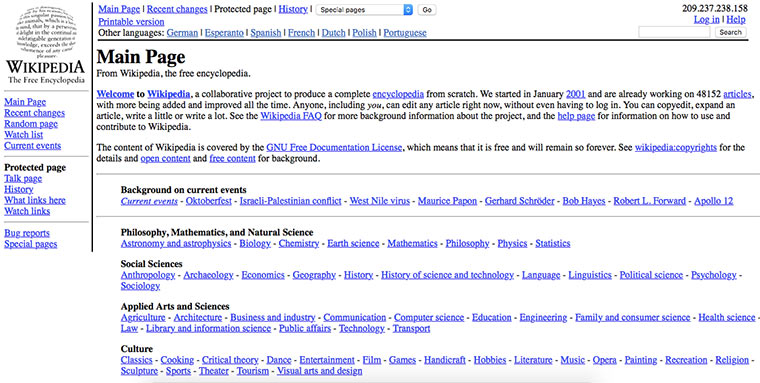
Task: Open the Computer science topic link
Action: point(429,318)
